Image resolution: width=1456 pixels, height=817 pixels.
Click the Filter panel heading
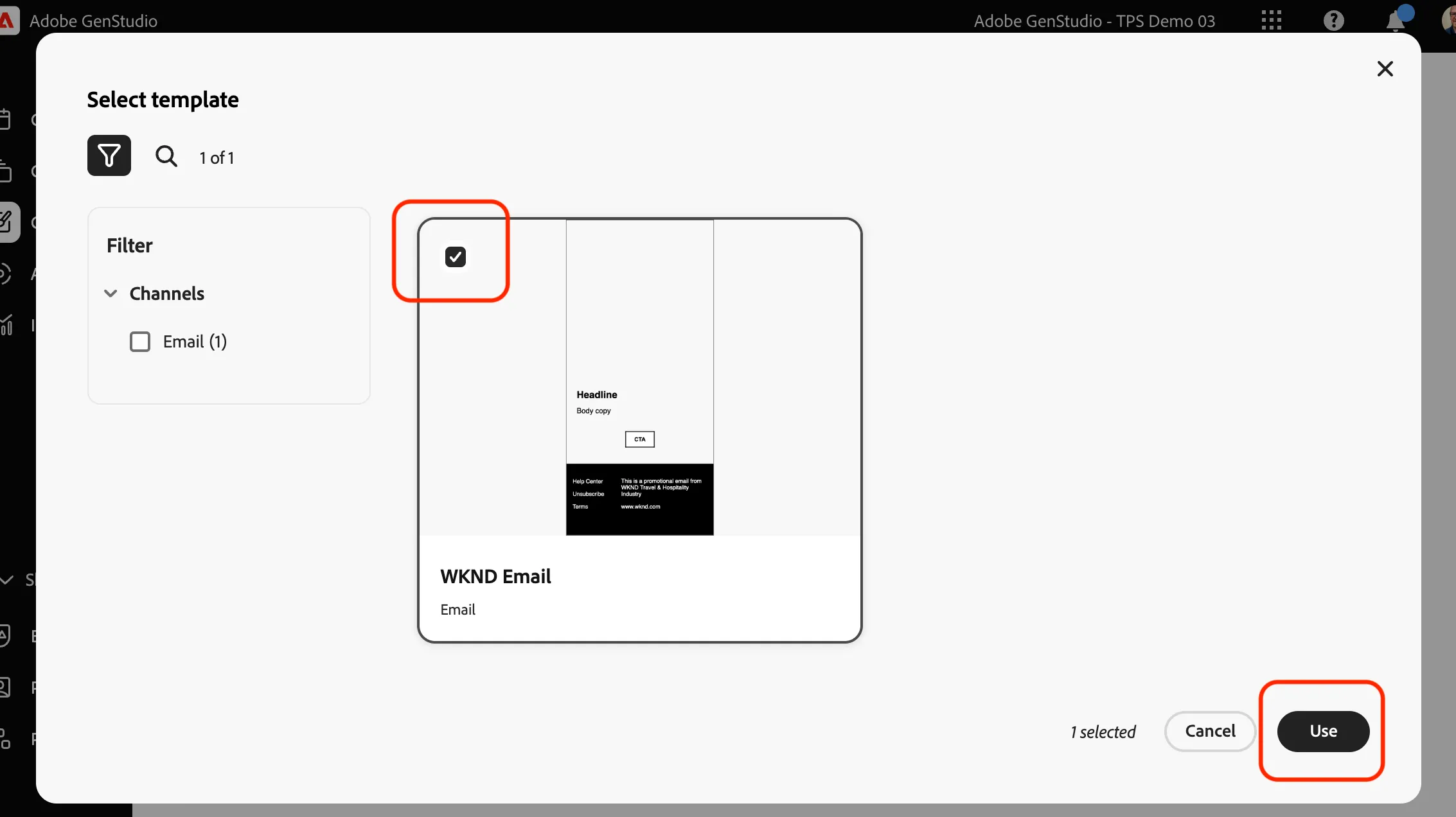point(130,245)
